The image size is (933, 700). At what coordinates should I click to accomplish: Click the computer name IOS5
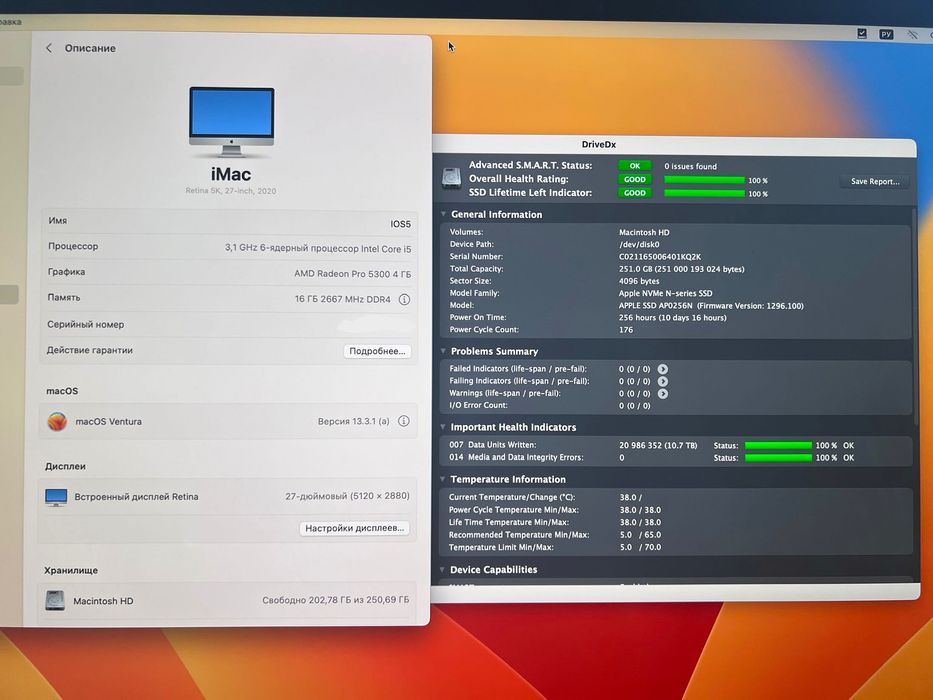(x=400, y=224)
